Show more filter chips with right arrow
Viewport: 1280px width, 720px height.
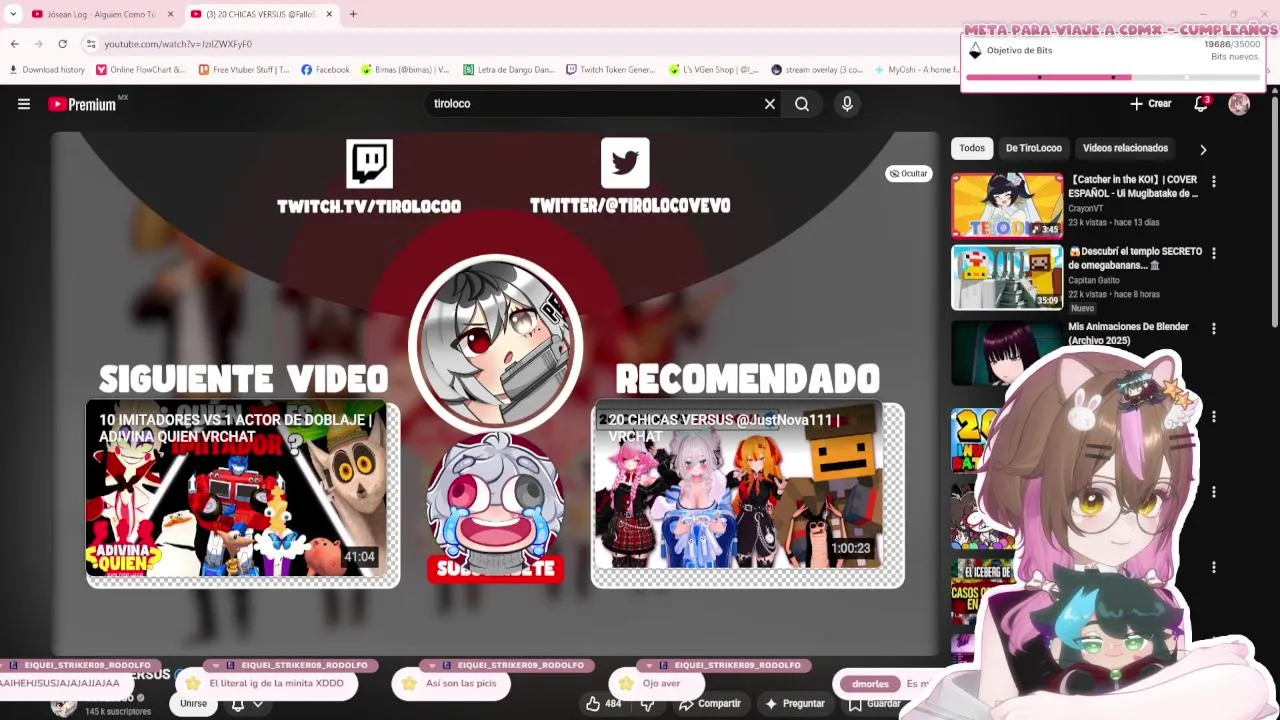click(1203, 149)
